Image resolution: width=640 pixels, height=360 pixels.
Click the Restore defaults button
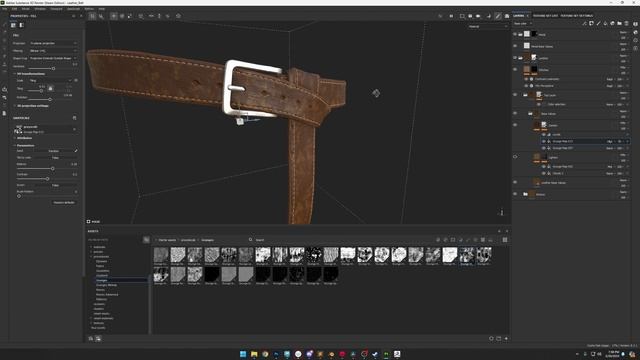point(64,202)
